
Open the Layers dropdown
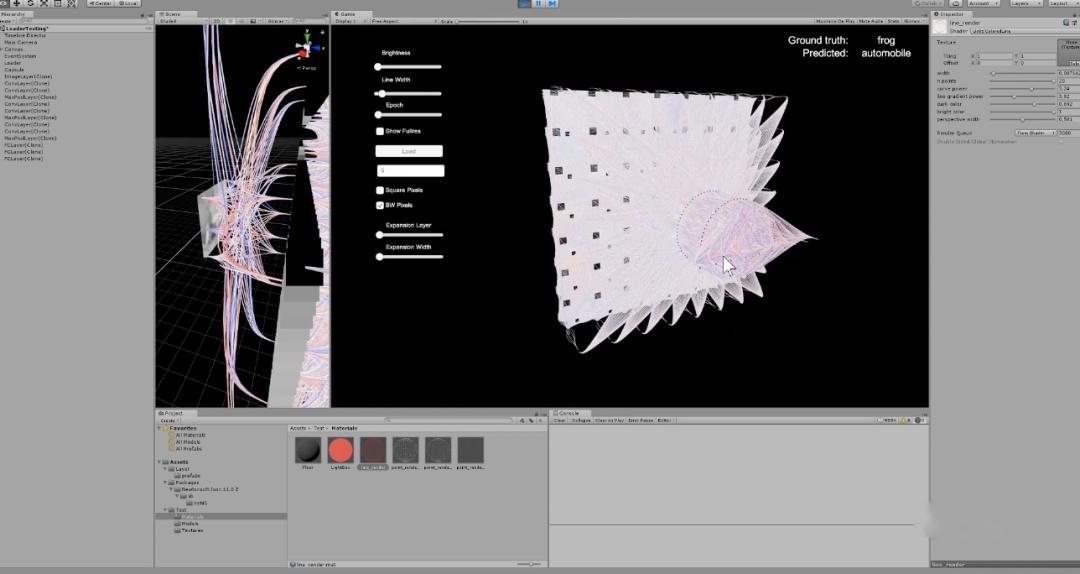pos(1024,3)
